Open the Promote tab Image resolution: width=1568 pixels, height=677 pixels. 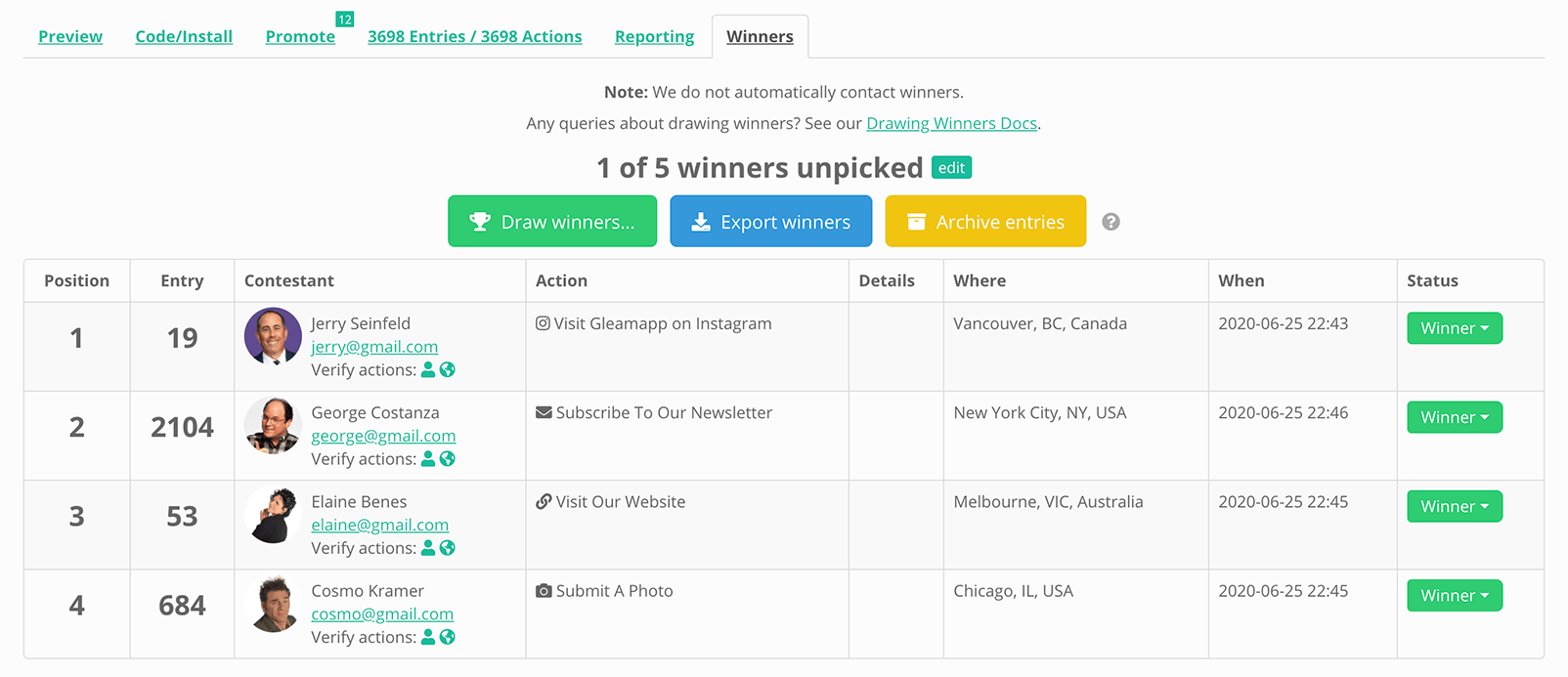coord(300,36)
